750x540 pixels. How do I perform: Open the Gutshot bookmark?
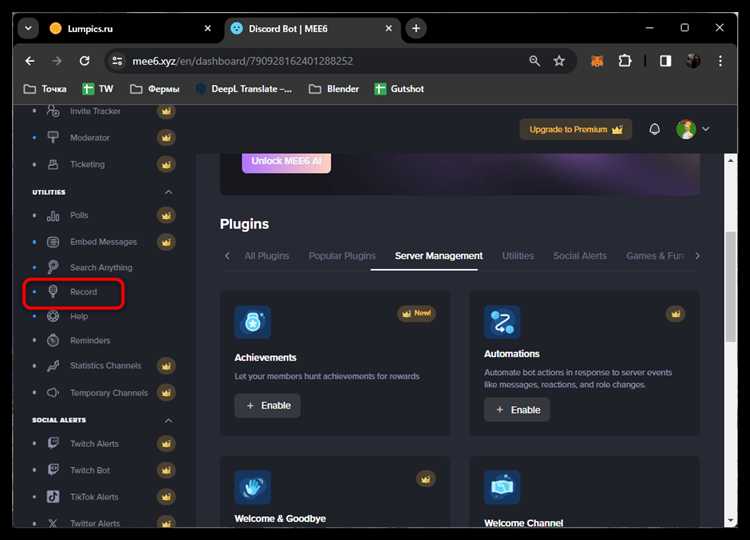point(399,89)
